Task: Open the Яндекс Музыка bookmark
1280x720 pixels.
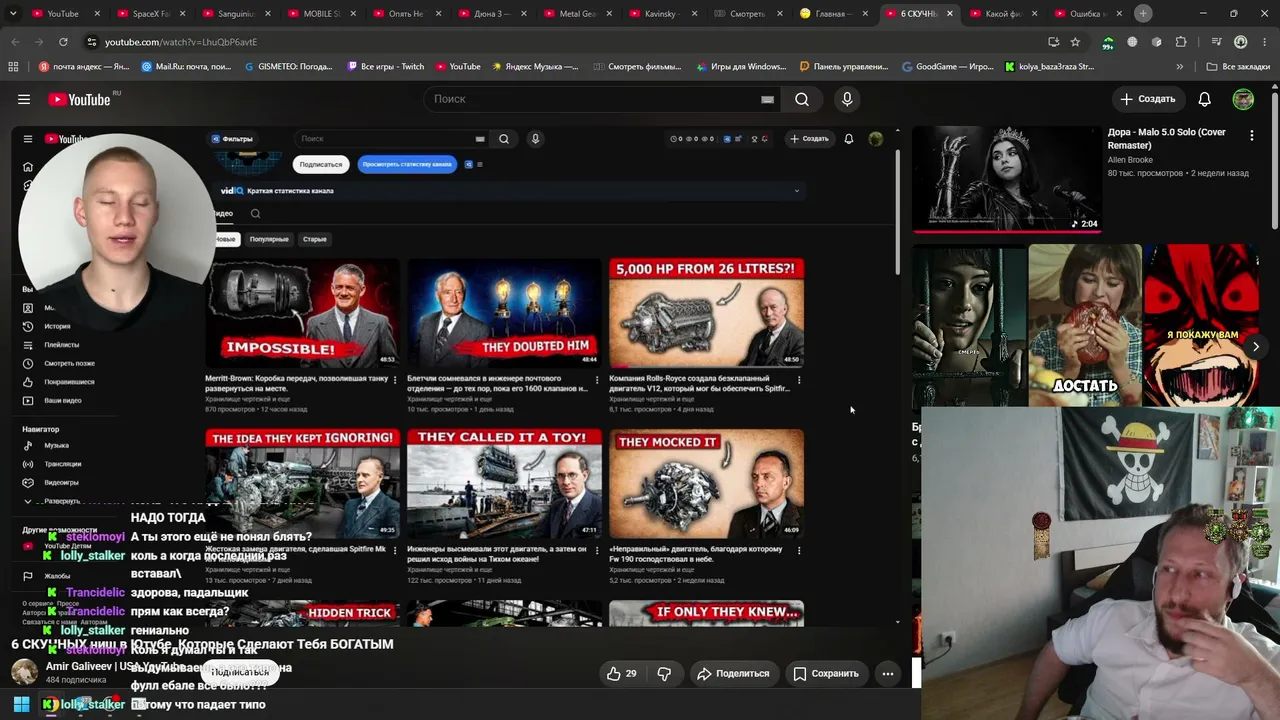Action: (x=535, y=67)
